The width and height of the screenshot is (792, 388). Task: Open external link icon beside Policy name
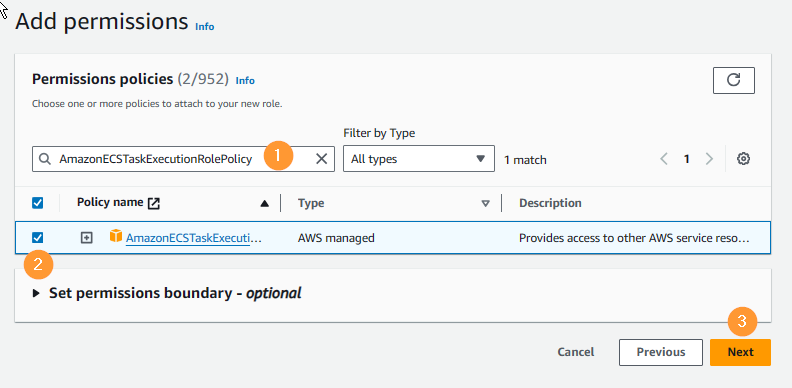(154, 204)
